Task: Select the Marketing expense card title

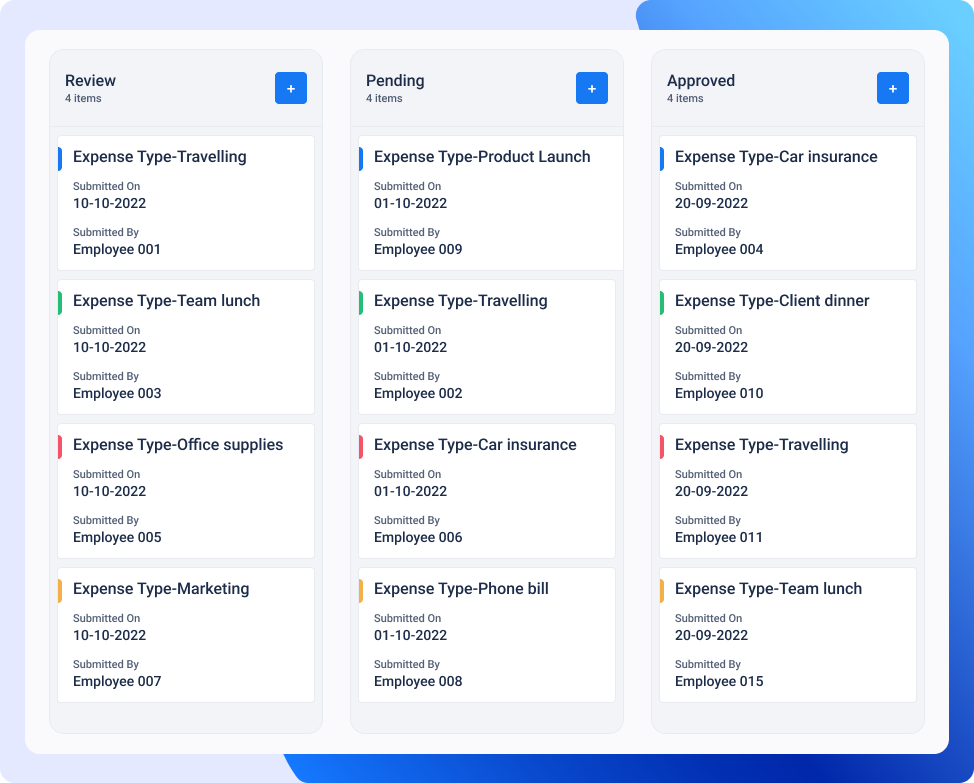Action: (161, 589)
